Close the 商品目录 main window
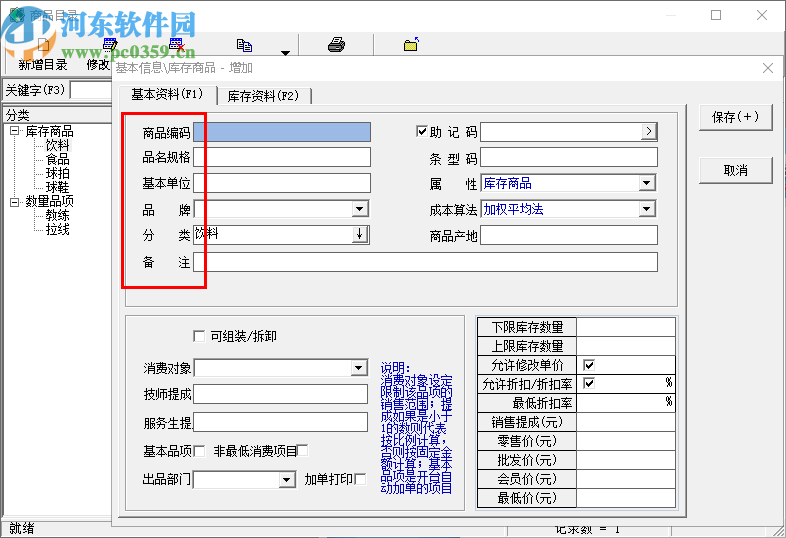 [x=762, y=15]
